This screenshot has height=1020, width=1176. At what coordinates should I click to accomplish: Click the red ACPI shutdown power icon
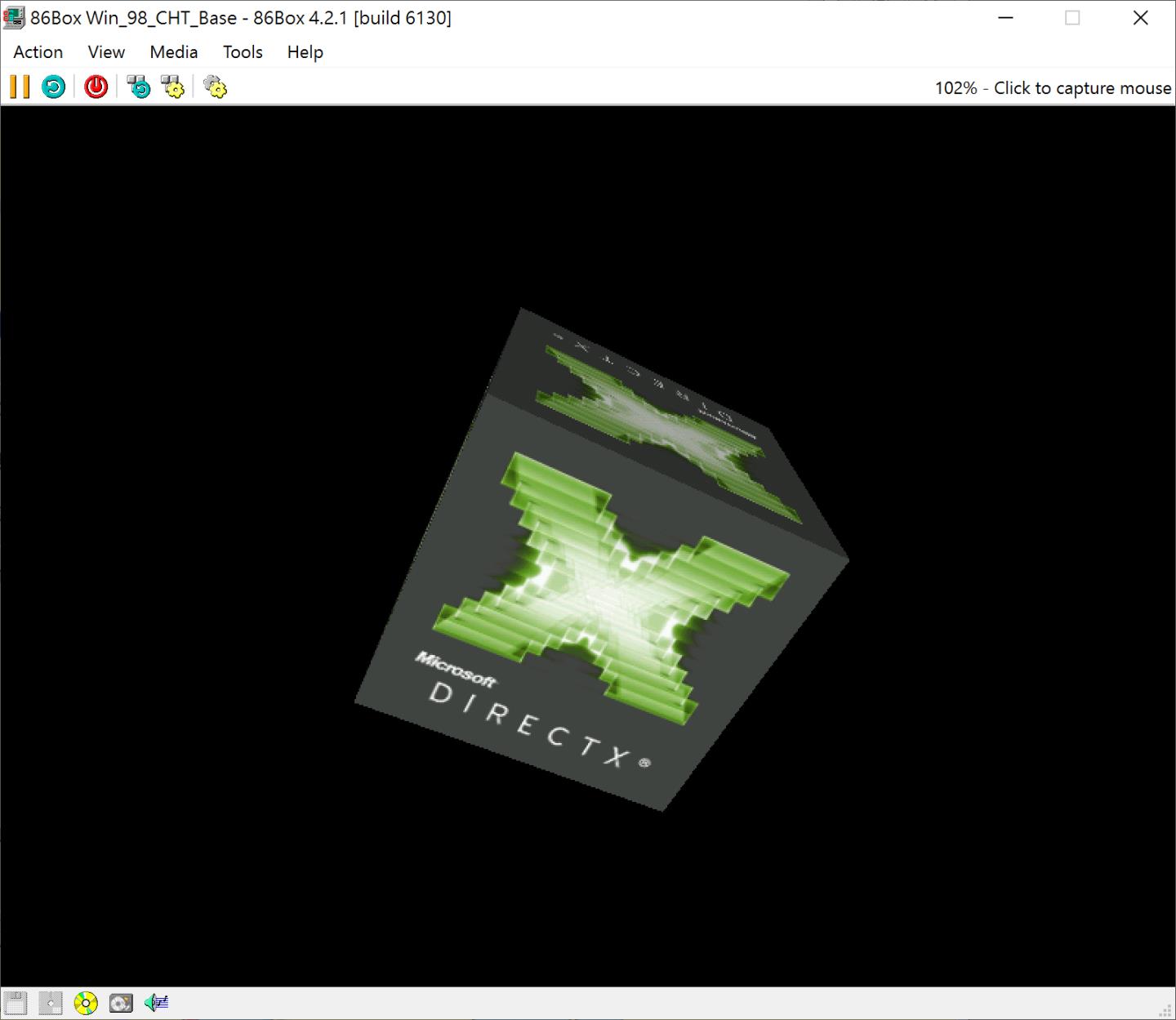point(96,87)
